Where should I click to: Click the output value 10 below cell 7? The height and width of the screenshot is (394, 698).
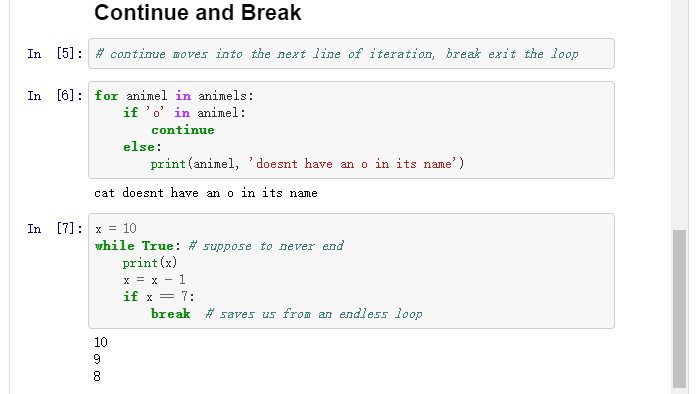pyautogui.click(x=101, y=342)
